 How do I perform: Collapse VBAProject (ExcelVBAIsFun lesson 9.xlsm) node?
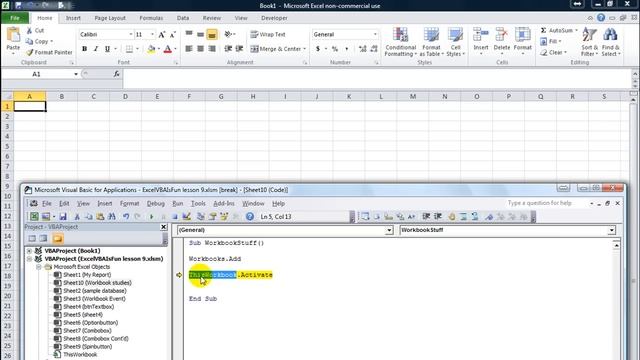(29, 259)
